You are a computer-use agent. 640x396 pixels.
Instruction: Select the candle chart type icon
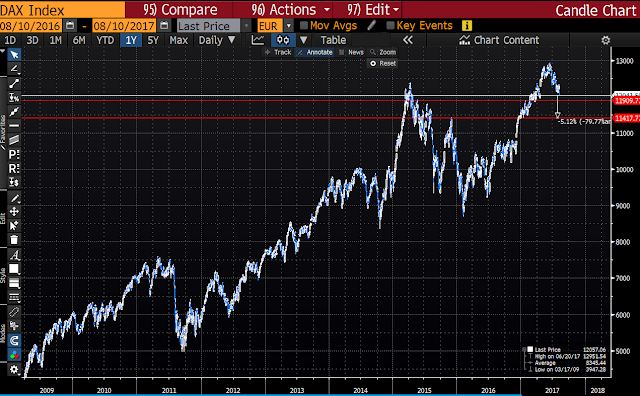[x=283, y=40]
